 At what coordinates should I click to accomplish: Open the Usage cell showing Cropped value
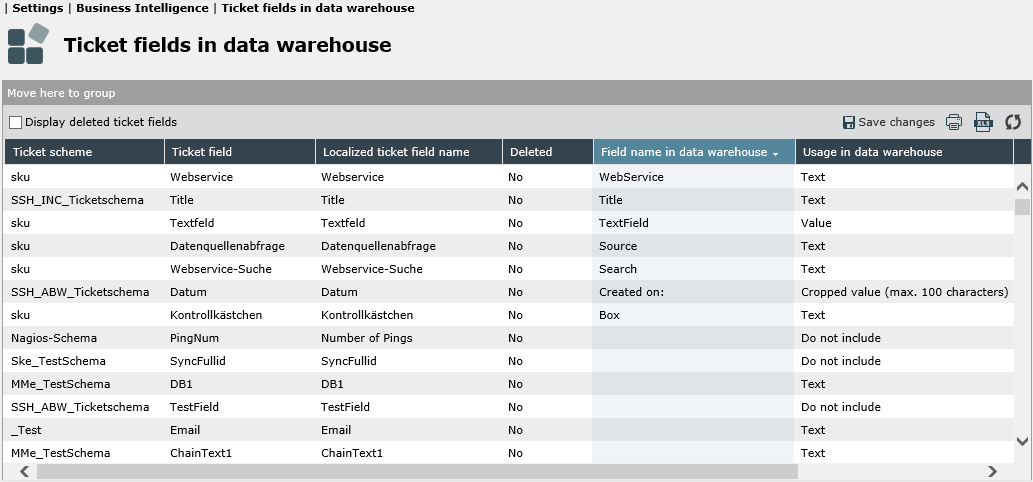904,292
